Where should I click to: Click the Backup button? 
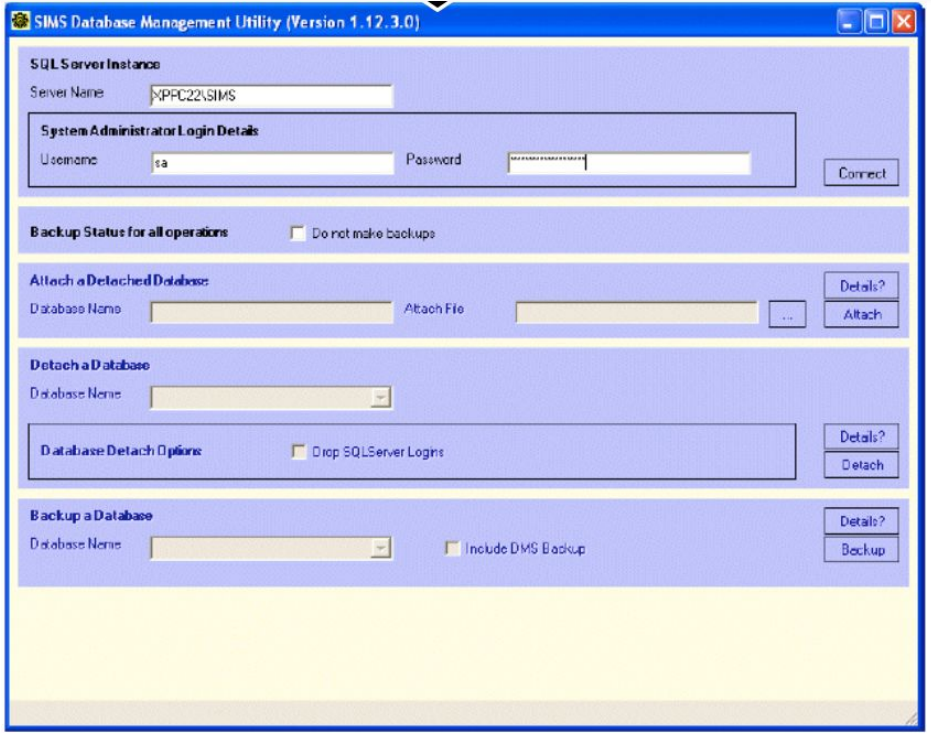point(855,551)
